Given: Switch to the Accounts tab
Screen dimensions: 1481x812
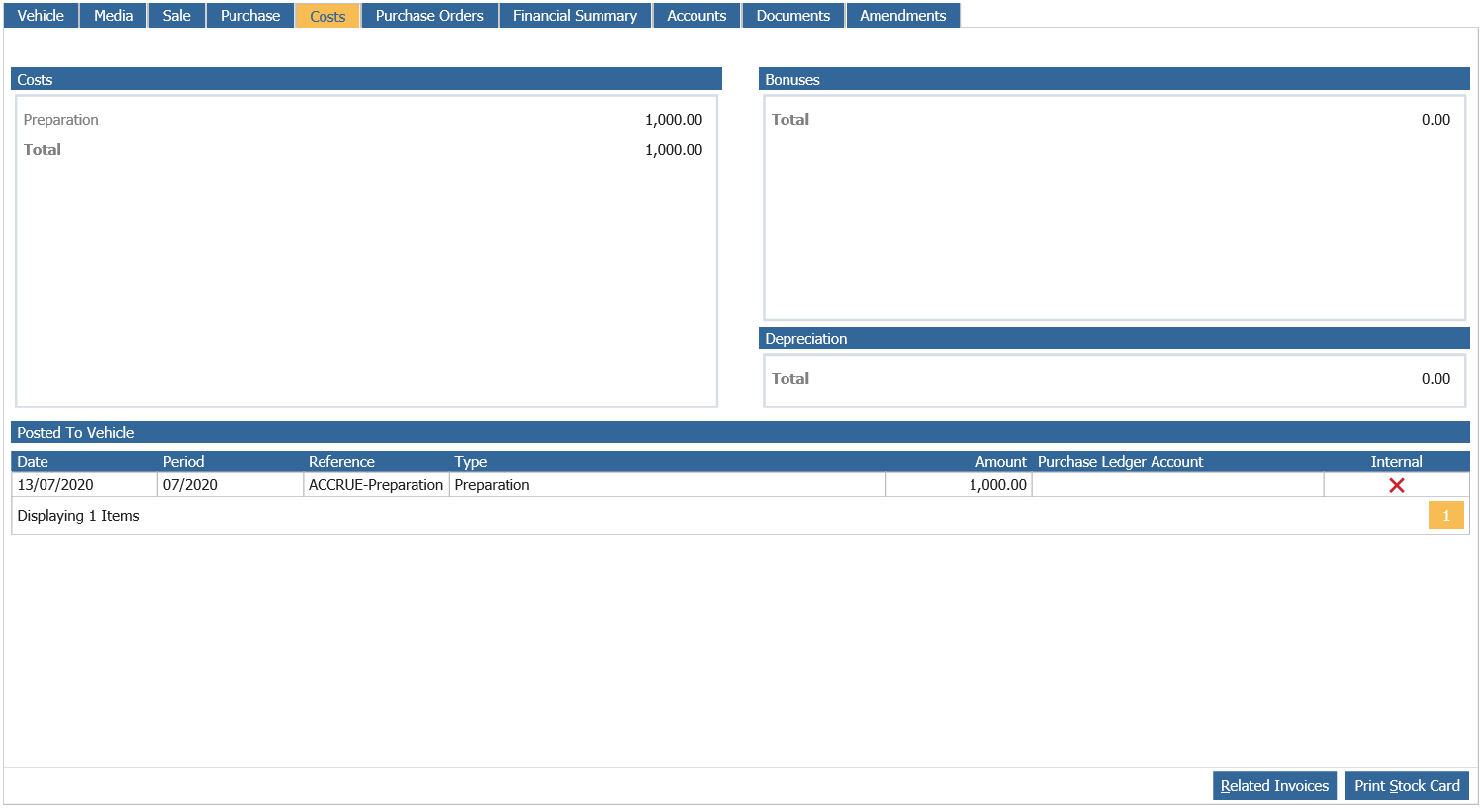Looking at the screenshot, I should point(696,16).
